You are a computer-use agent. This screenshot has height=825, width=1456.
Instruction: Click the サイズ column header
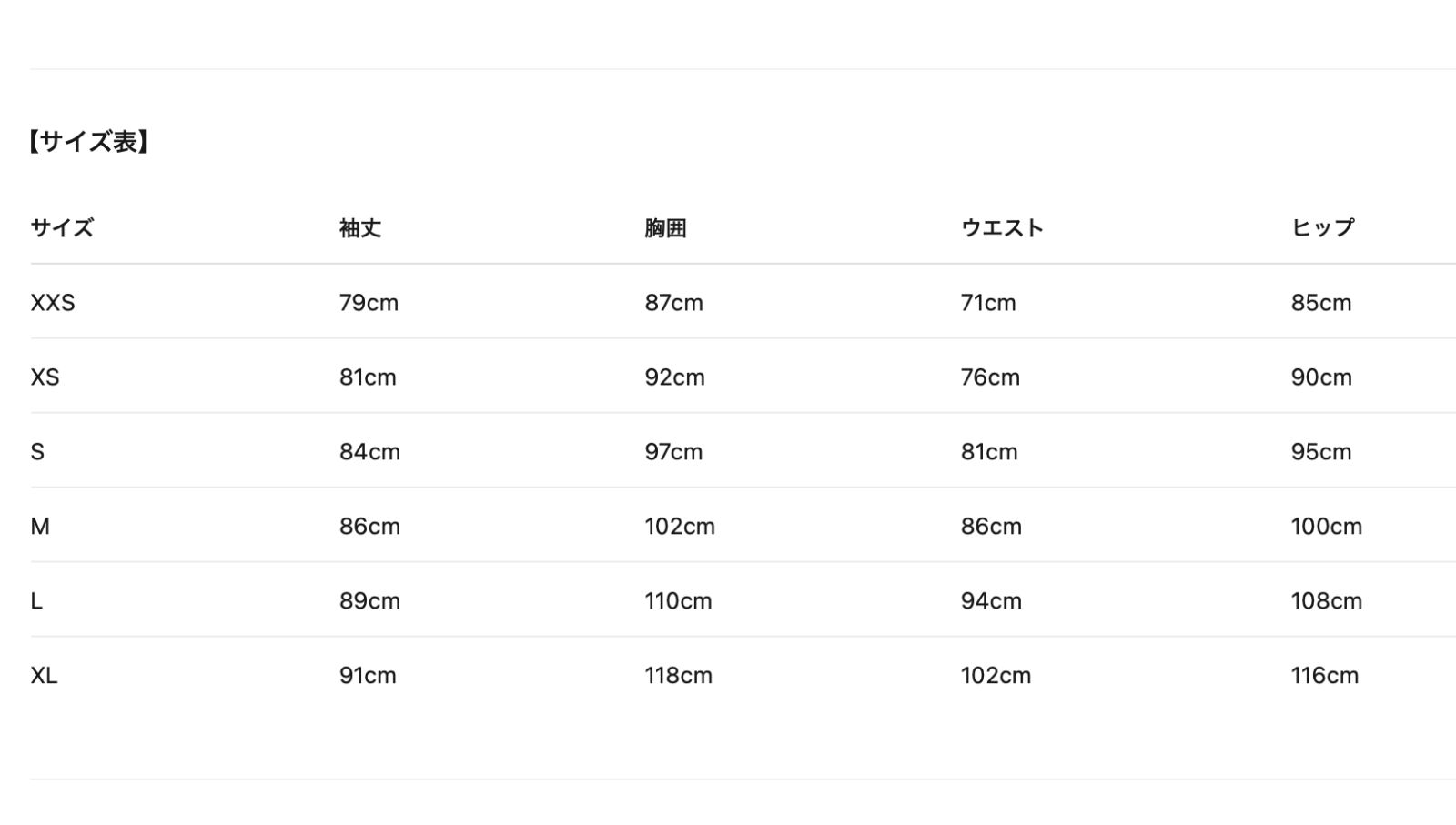click(x=62, y=227)
